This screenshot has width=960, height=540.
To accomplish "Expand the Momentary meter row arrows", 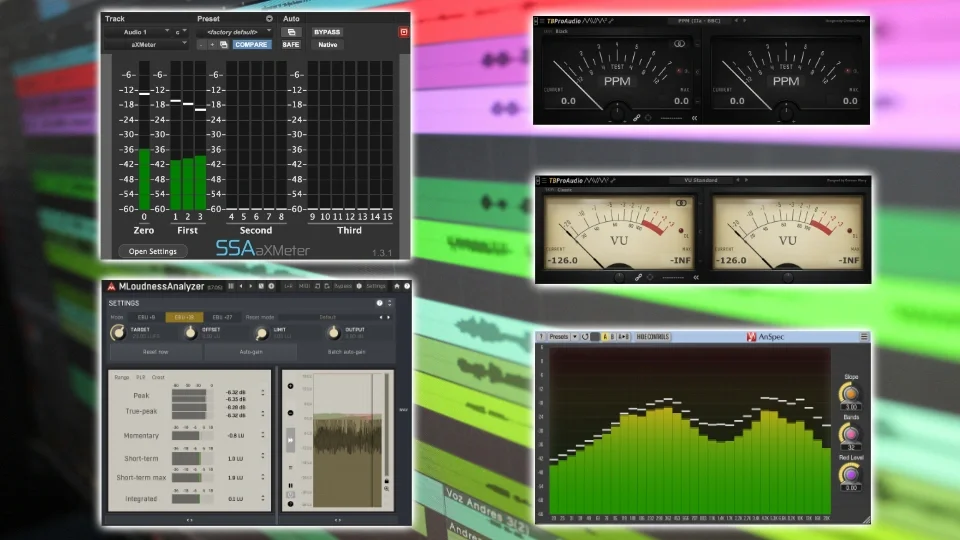I will coord(263,435).
